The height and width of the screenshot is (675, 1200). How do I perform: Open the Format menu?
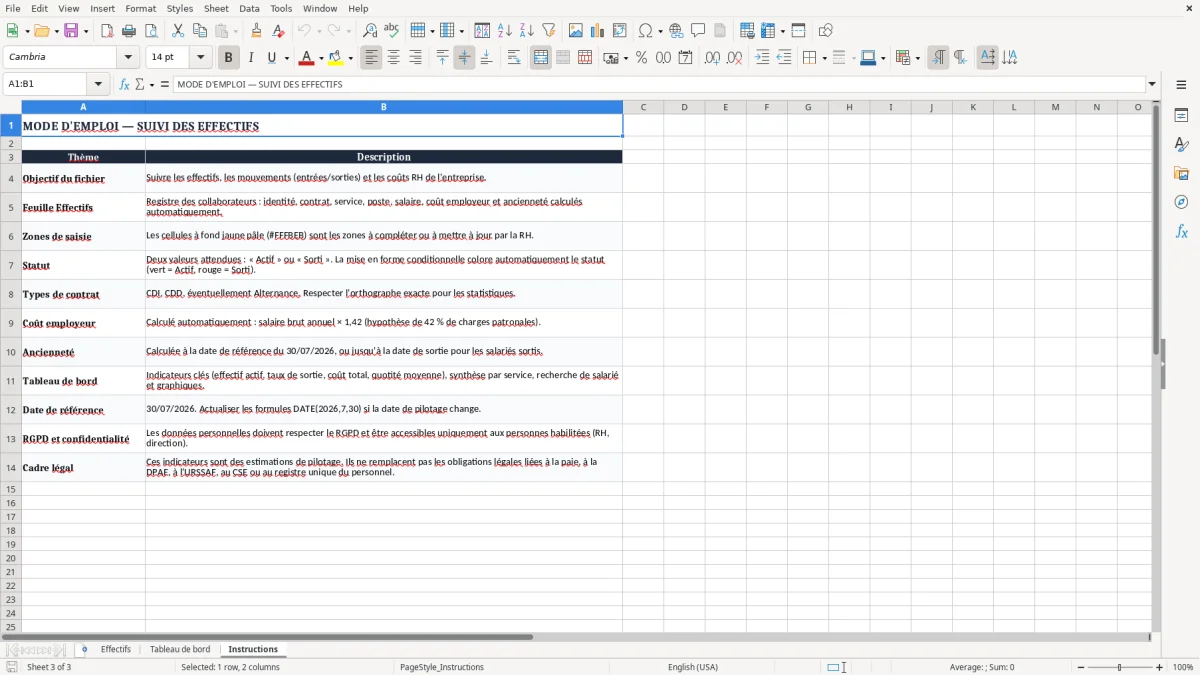click(x=140, y=8)
